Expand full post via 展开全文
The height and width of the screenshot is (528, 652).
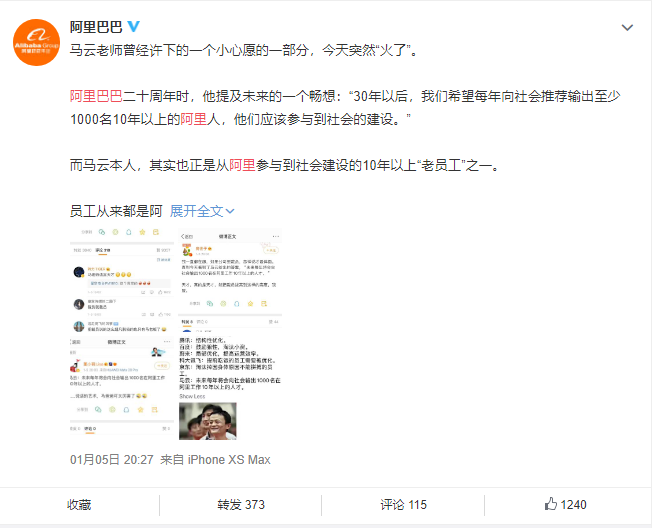(202, 211)
